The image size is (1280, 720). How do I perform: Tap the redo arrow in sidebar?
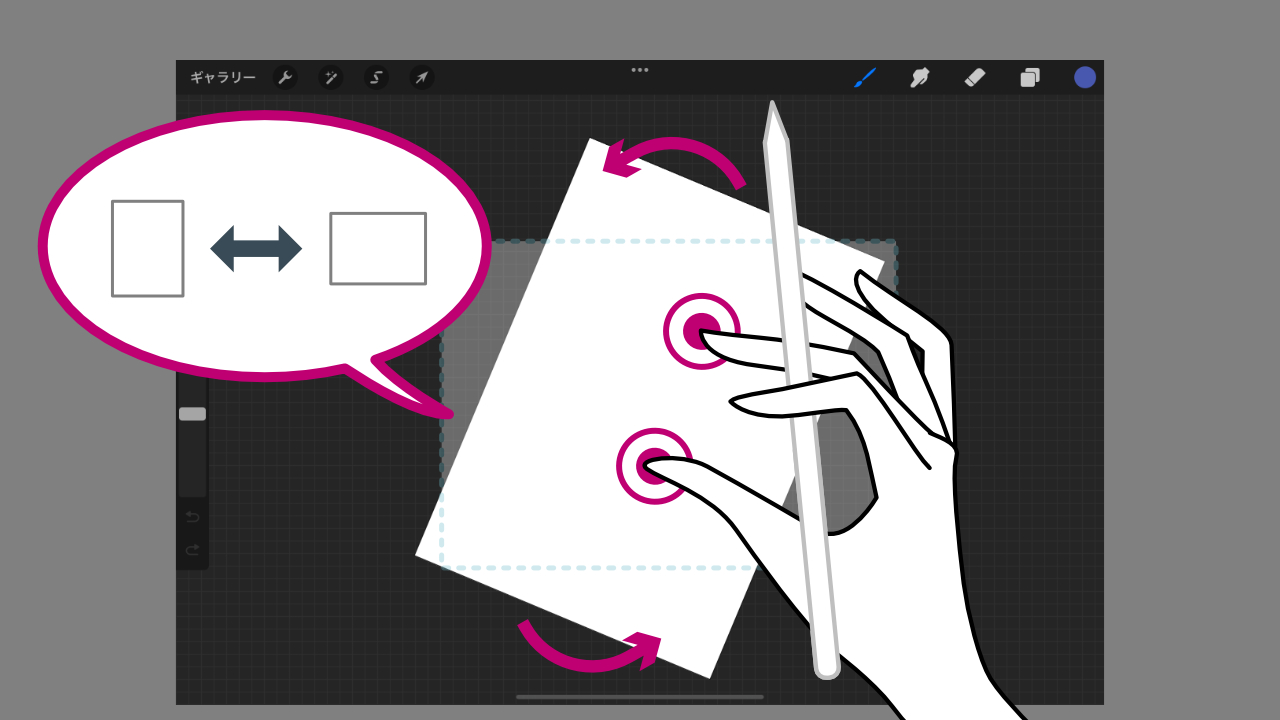click(192, 550)
